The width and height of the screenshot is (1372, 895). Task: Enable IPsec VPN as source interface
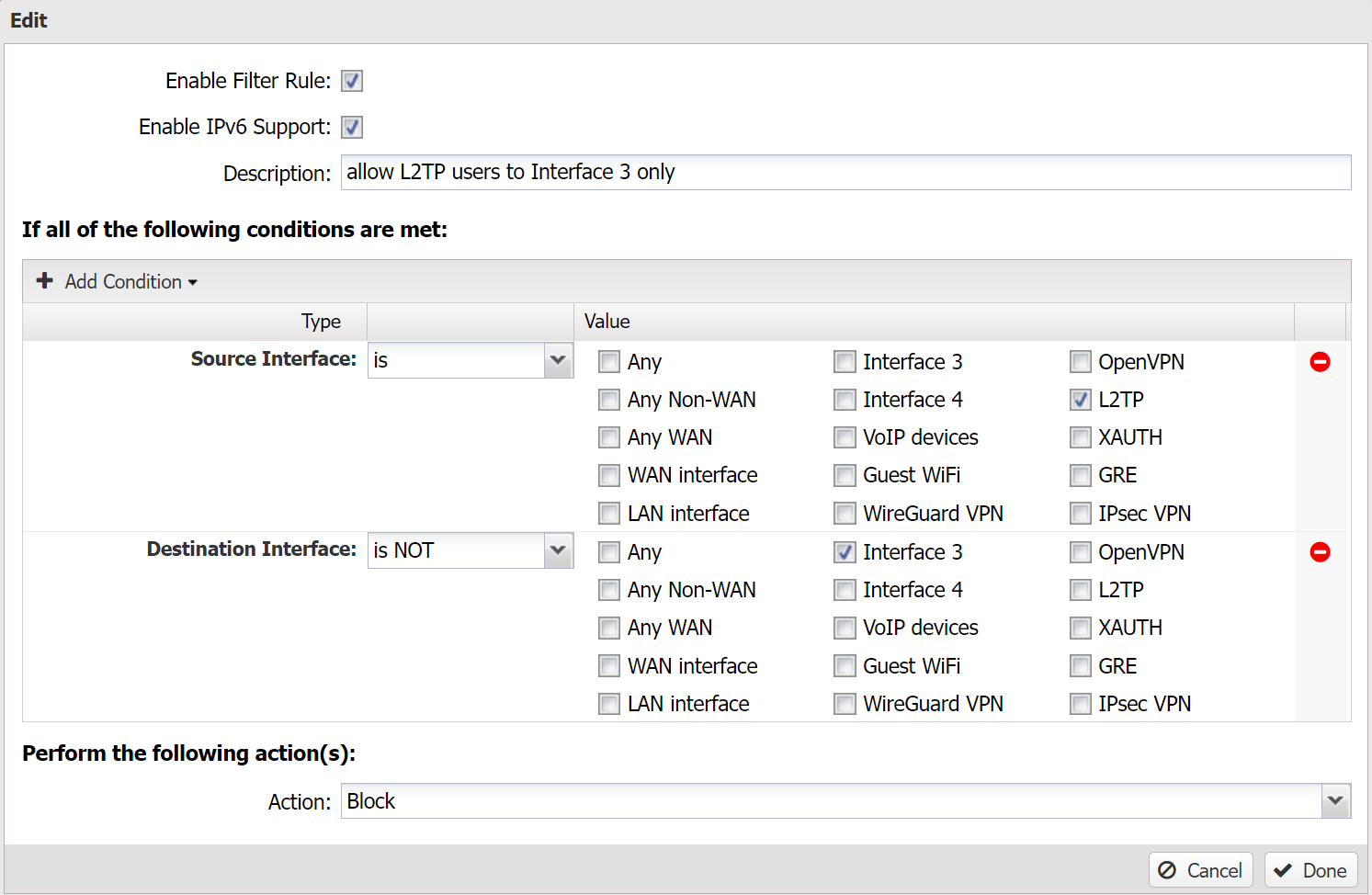pos(1080,513)
